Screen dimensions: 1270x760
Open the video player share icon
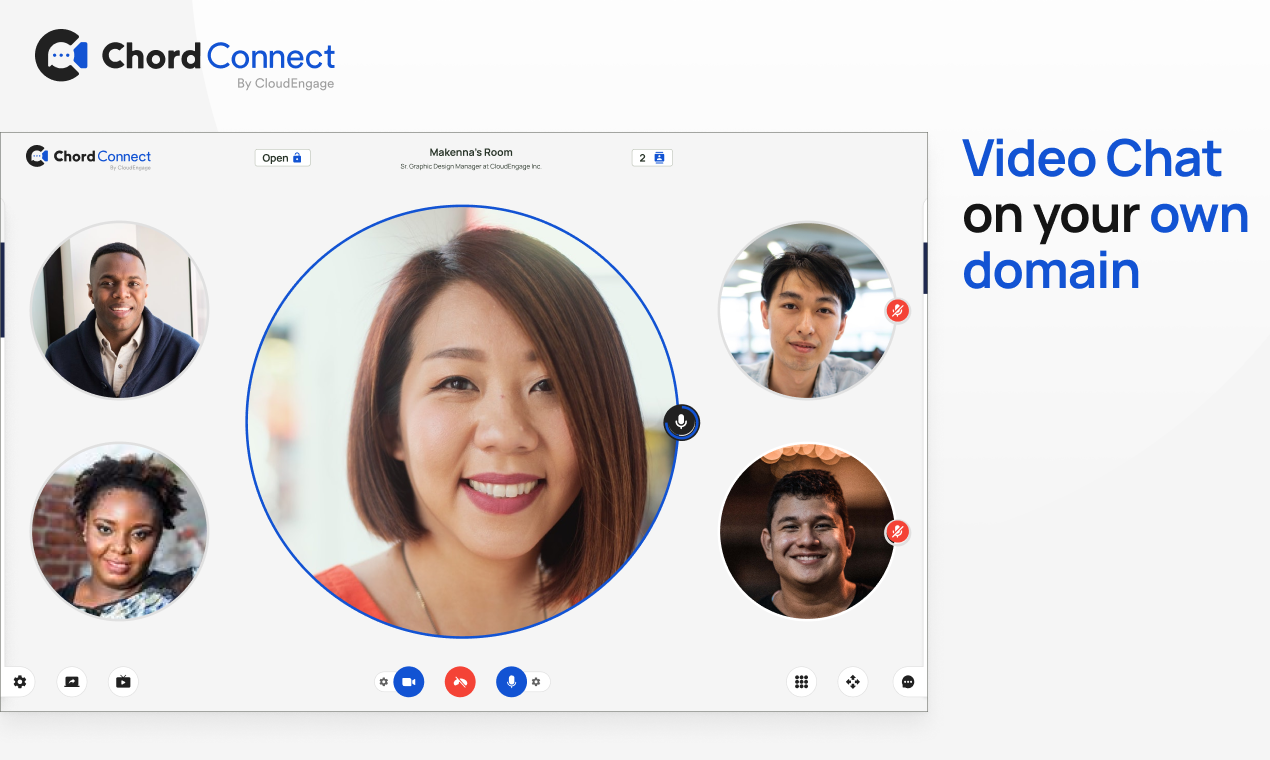(x=123, y=682)
